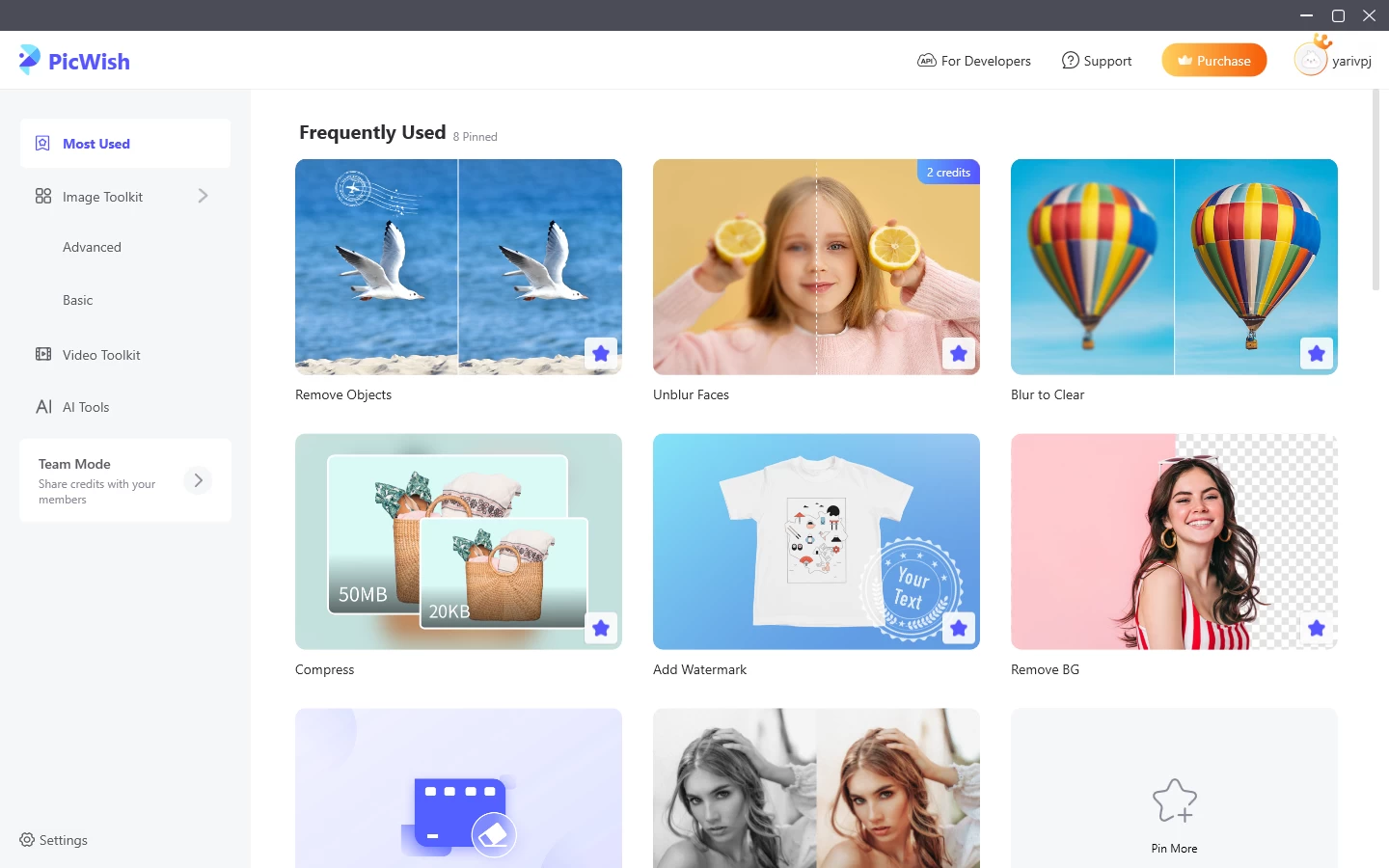Click the Blur to Clear caption

tap(1048, 394)
